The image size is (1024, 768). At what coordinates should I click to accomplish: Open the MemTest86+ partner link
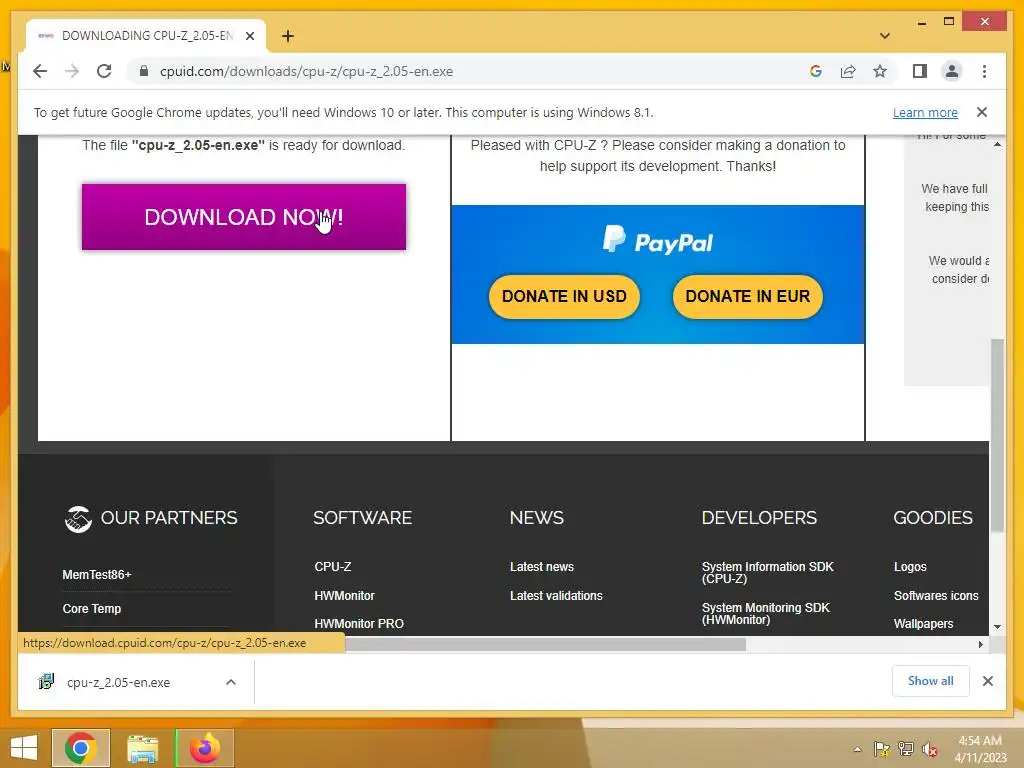tap(97, 575)
